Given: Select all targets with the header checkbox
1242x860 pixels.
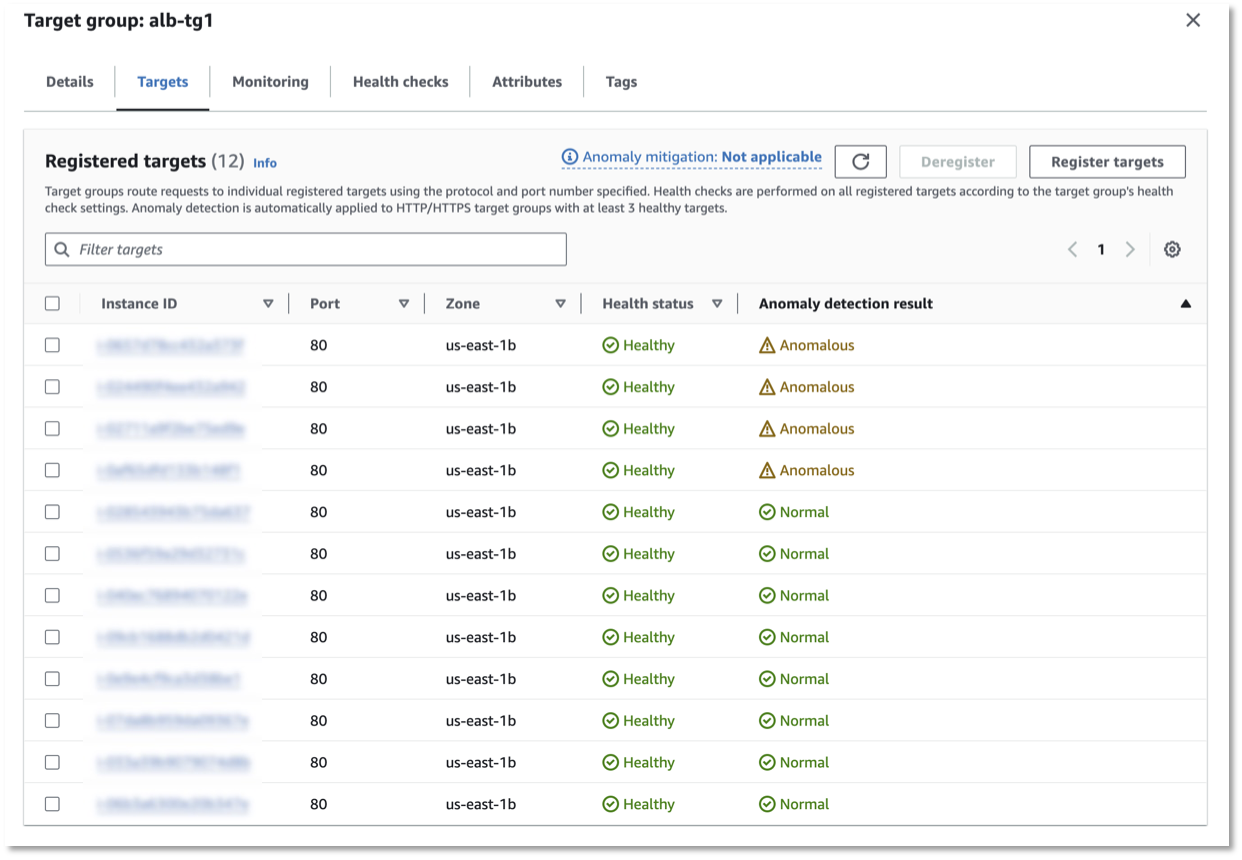Looking at the screenshot, I should (53, 302).
